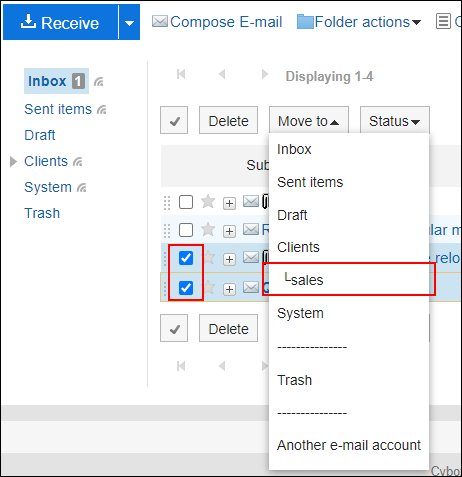Image resolution: width=462 pixels, height=477 pixels.
Task: Click Compose E-mail link
Action: 226,22
